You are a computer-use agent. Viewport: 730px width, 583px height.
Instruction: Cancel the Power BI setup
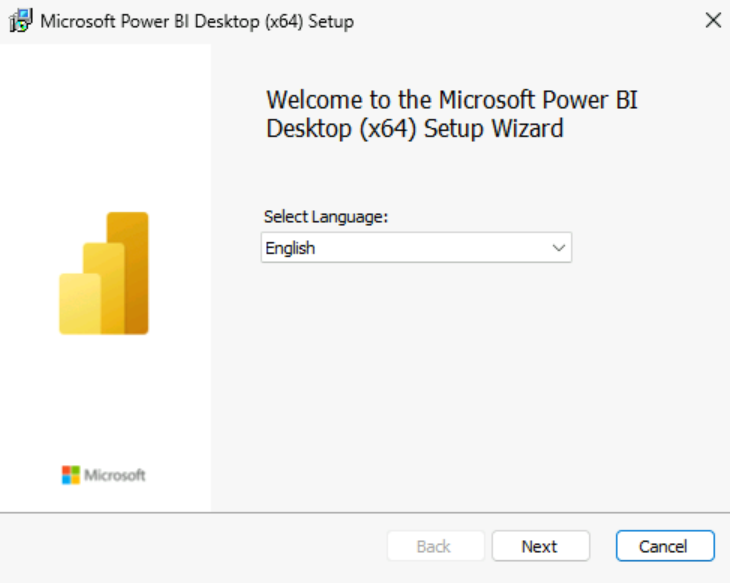click(665, 546)
